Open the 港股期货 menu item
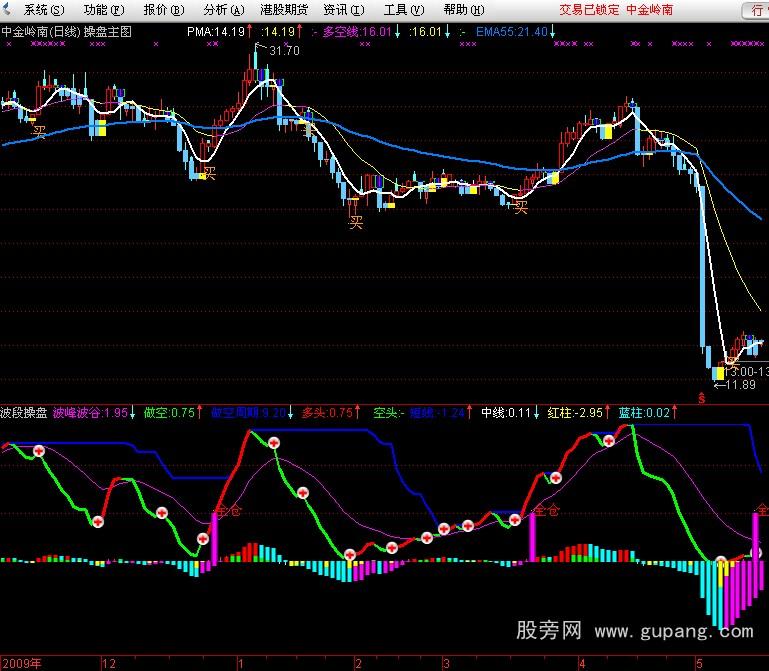Screen dimensions: 769x671 [284, 10]
